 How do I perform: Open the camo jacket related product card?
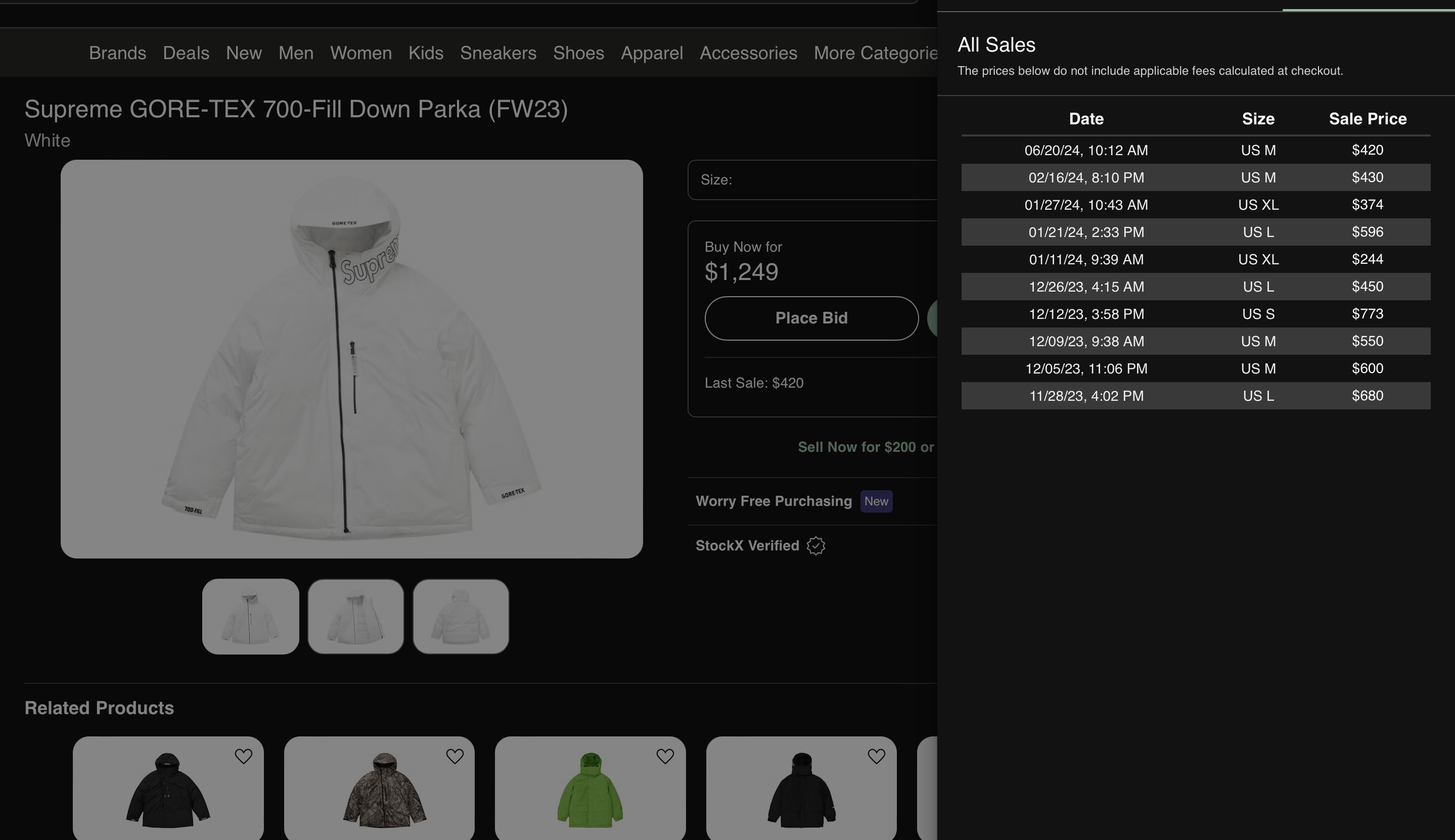point(379,788)
